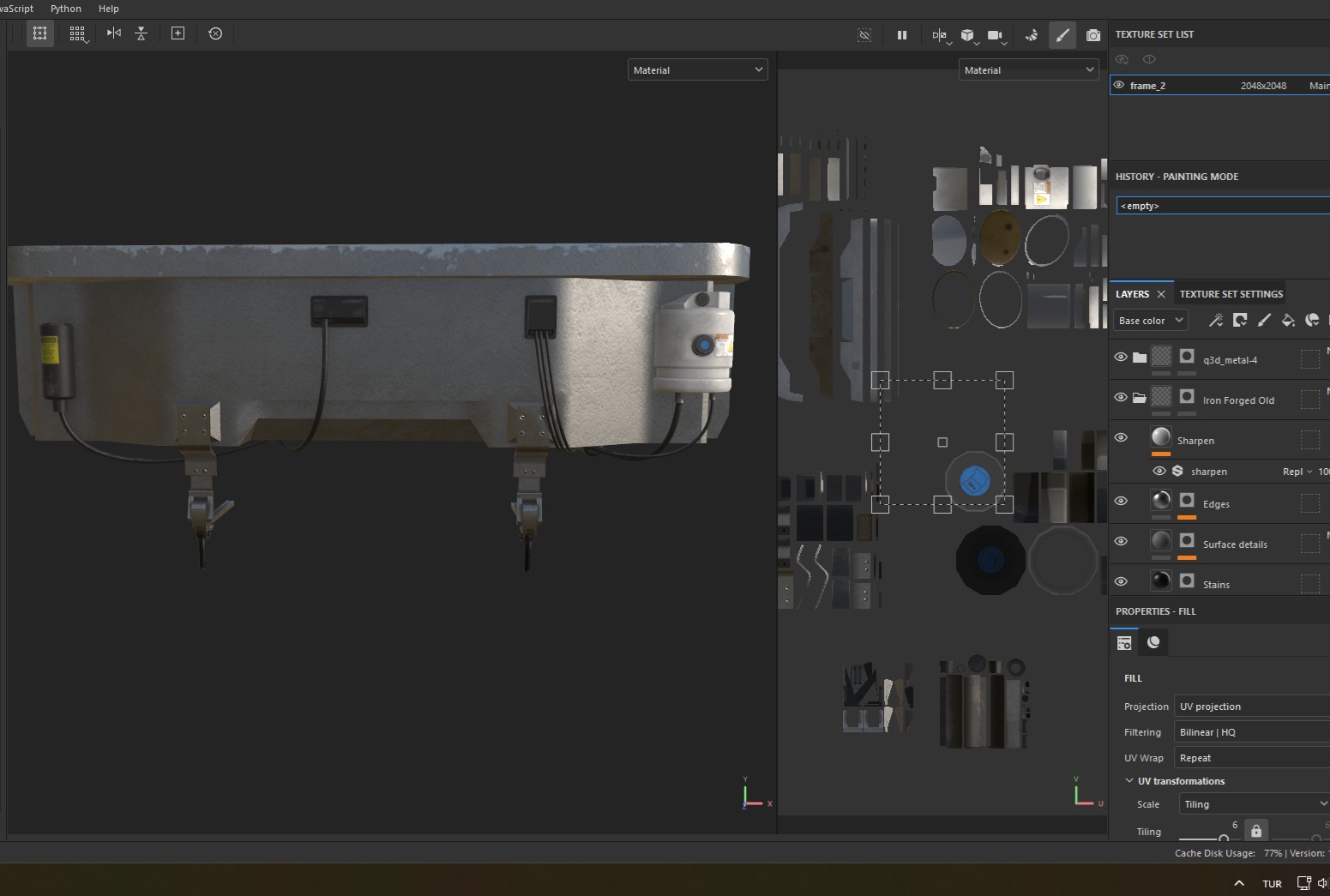The image size is (1330, 896).
Task: Collapse the UV transformations section
Action: pyautogui.click(x=1129, y=781)
